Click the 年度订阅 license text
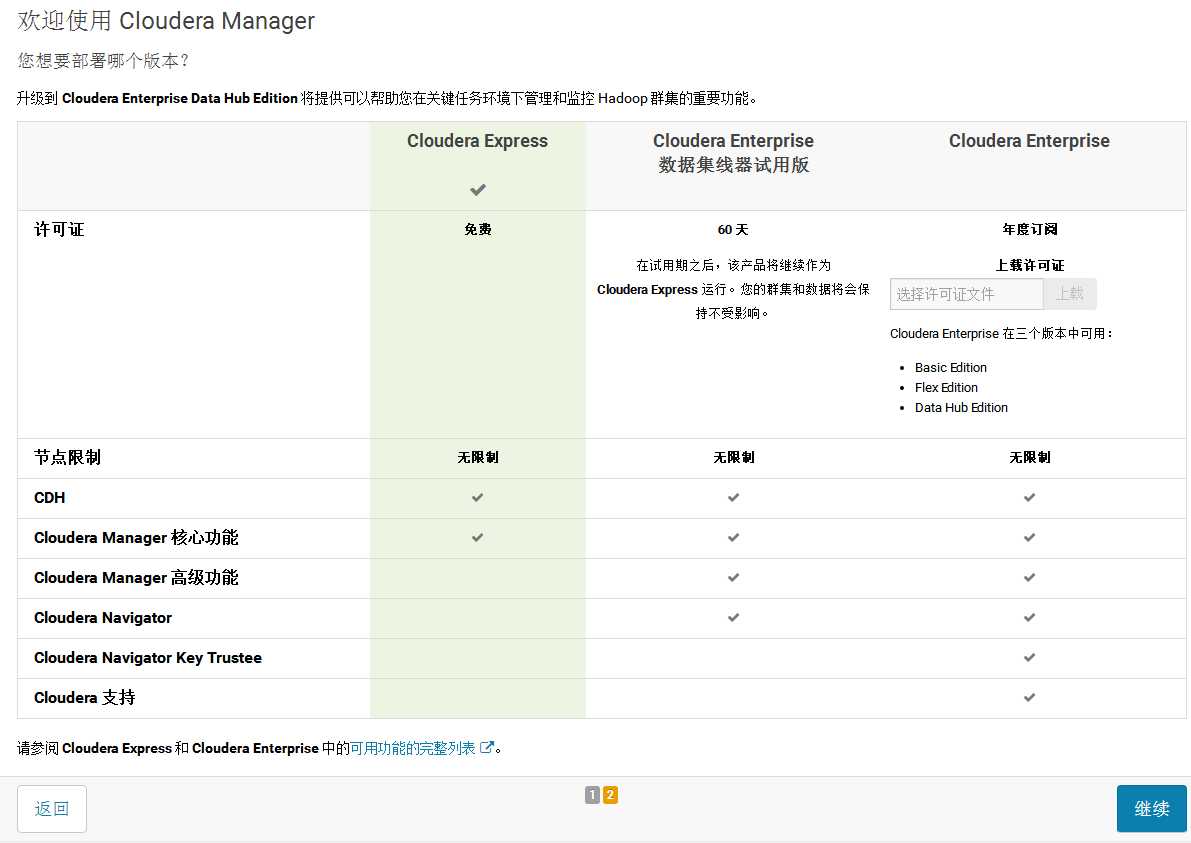The image size is (1191, 843). tap(1029, 229)
